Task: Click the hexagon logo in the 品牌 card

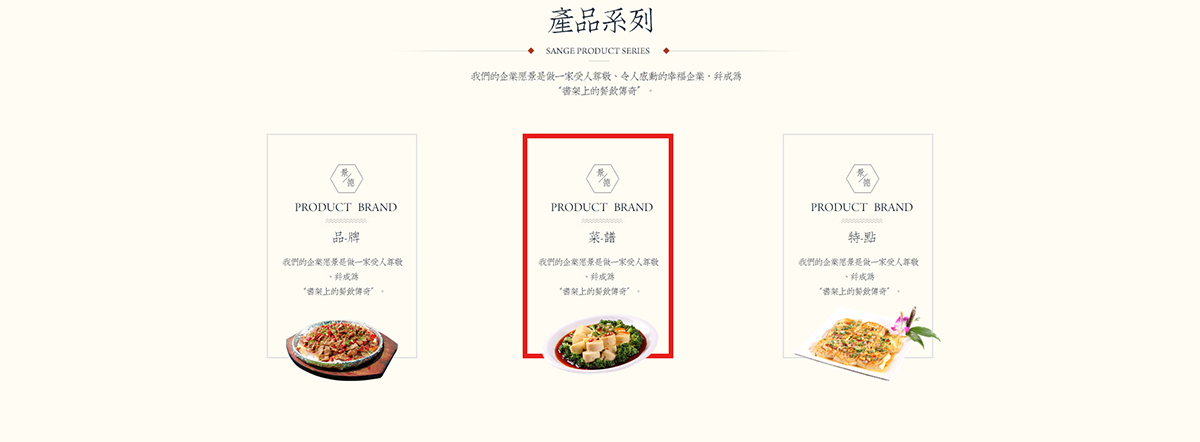Action: click(347, 179)
